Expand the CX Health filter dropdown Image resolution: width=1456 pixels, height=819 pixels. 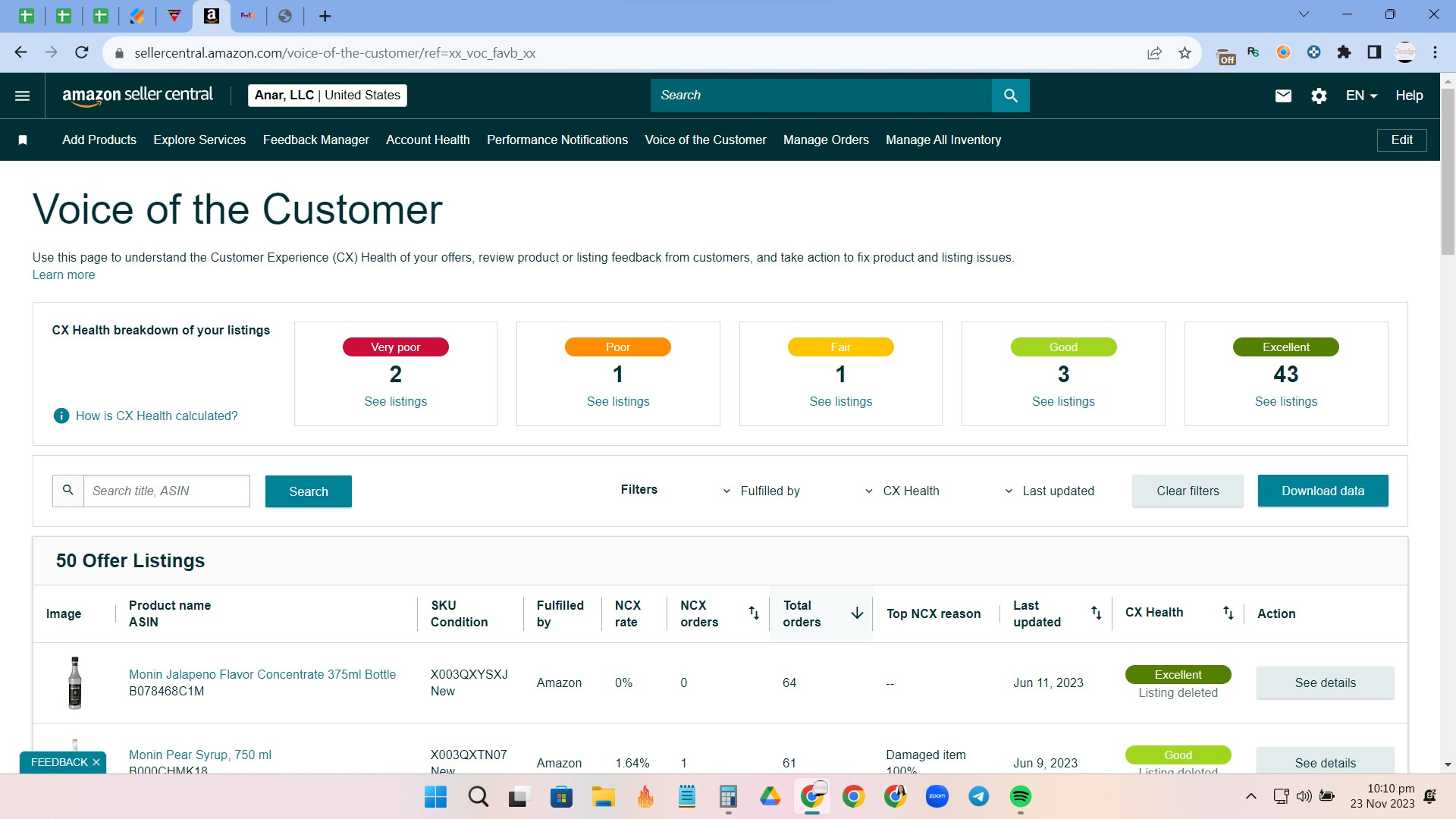(902, 491)
